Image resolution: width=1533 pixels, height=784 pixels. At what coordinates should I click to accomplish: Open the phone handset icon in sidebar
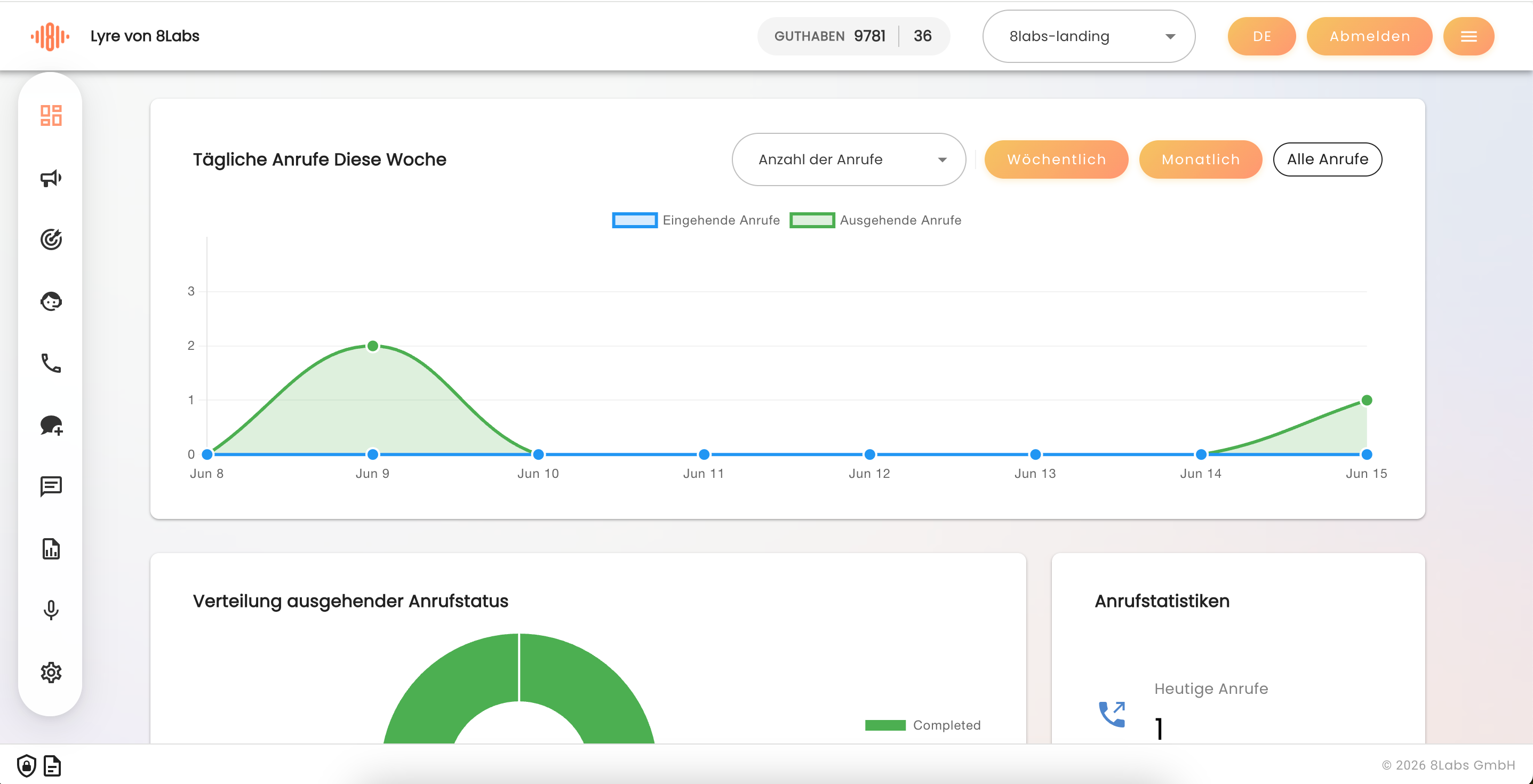click(51, 363)
